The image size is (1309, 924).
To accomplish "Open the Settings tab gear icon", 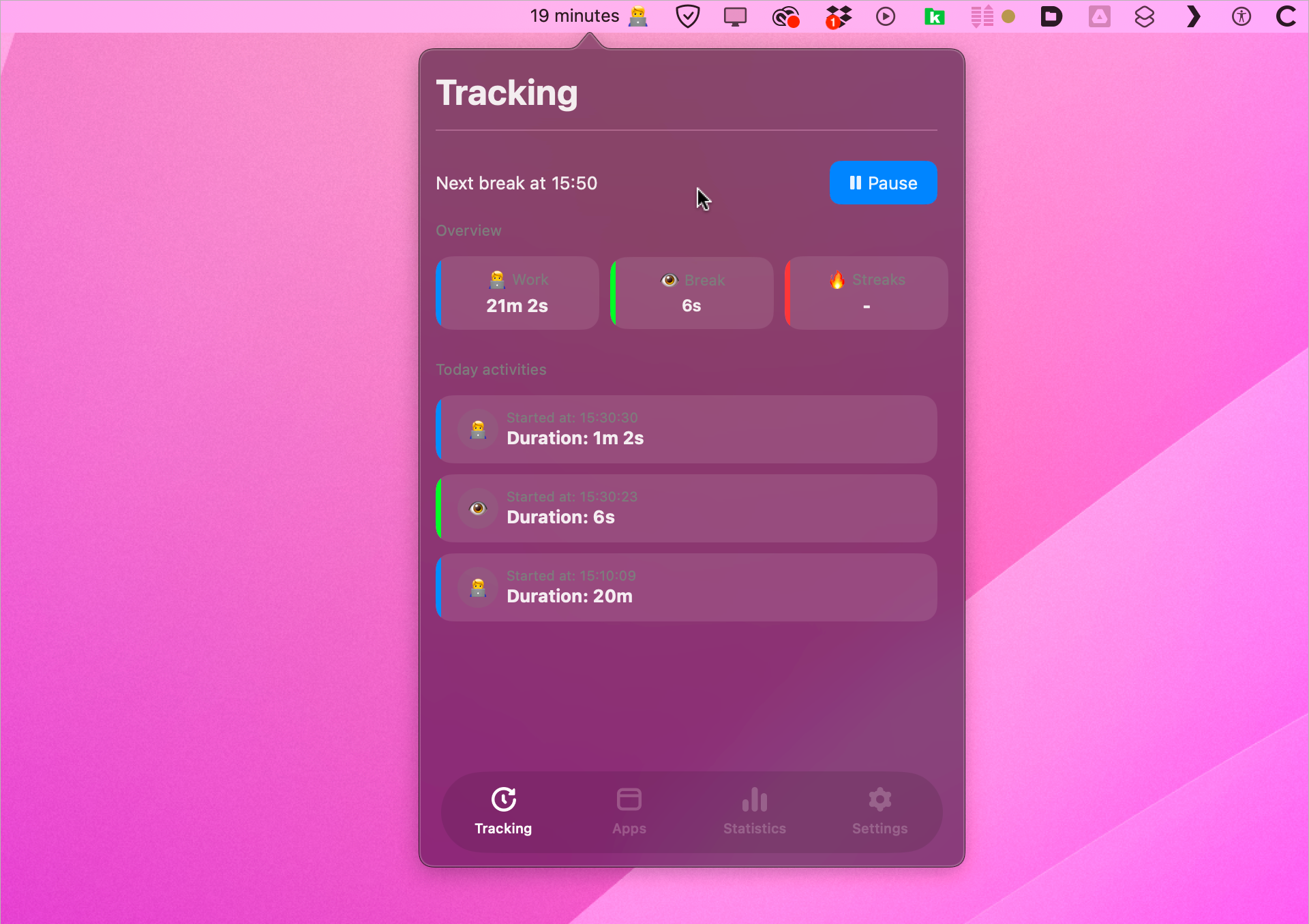I will pos(879,800).
